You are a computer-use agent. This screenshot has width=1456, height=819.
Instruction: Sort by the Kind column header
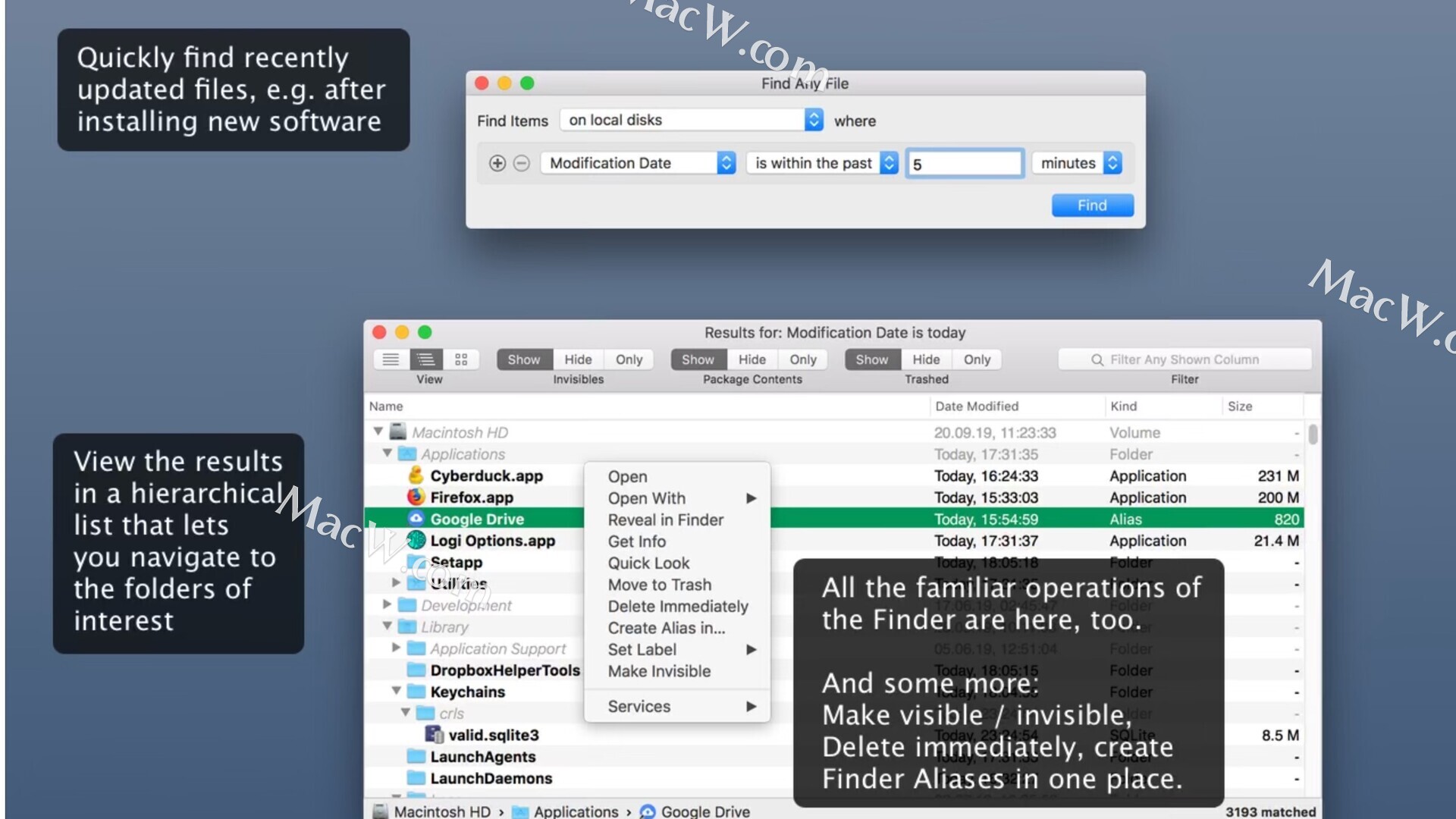coord(1163,406)
